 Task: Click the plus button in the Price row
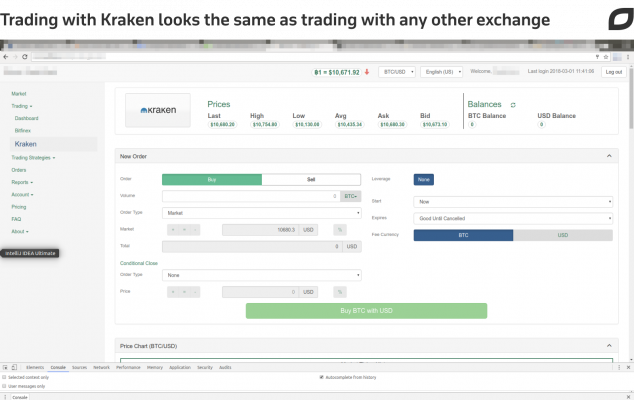coord(173,292)
